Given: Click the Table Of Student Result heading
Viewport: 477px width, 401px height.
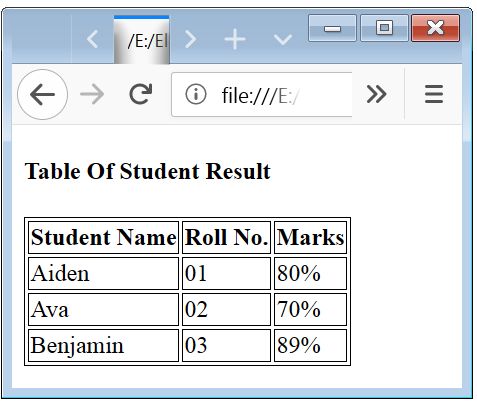Looking at the screenshot, I should pyautogui.click(x=148, y=171).
